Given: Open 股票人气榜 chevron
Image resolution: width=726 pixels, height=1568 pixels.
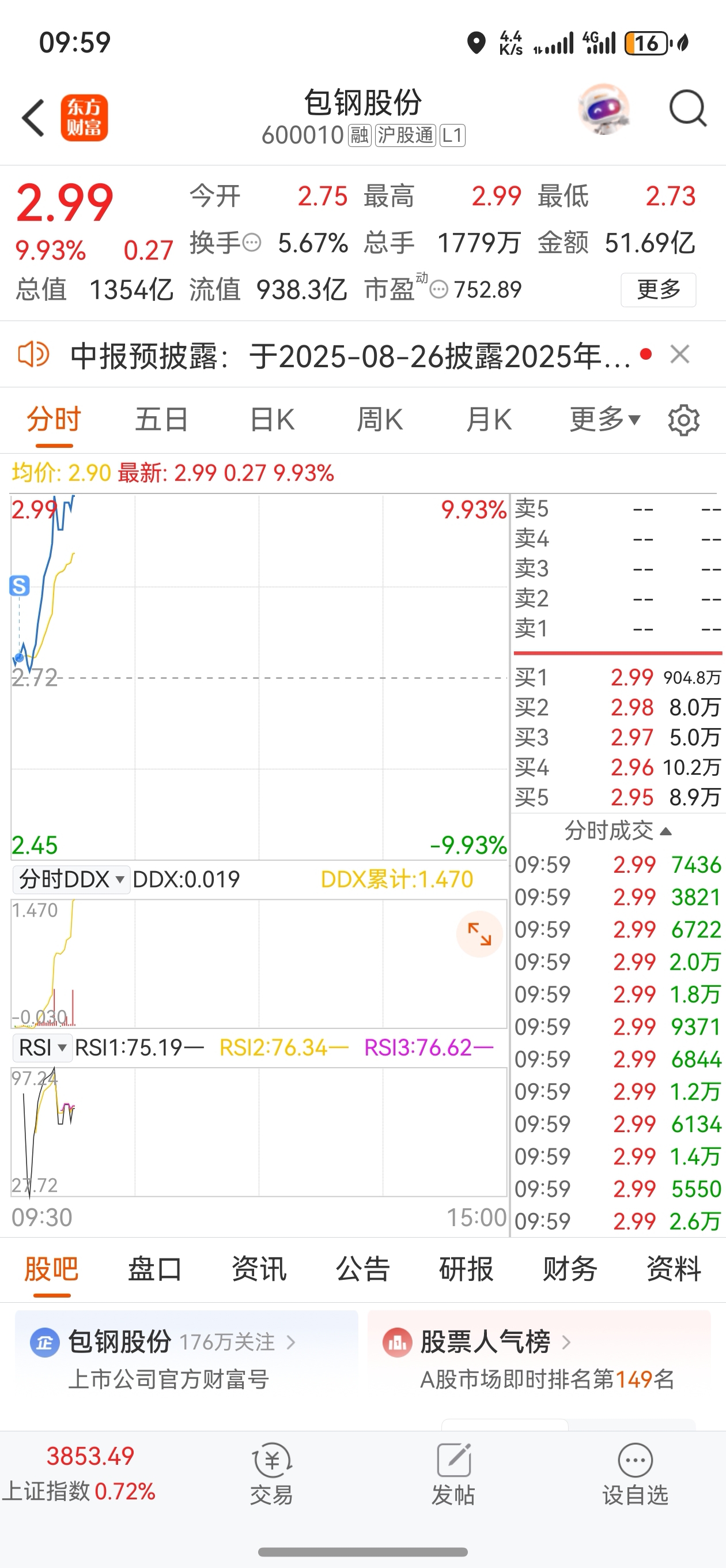Looking at the screenshot, I should point(566,1341).
